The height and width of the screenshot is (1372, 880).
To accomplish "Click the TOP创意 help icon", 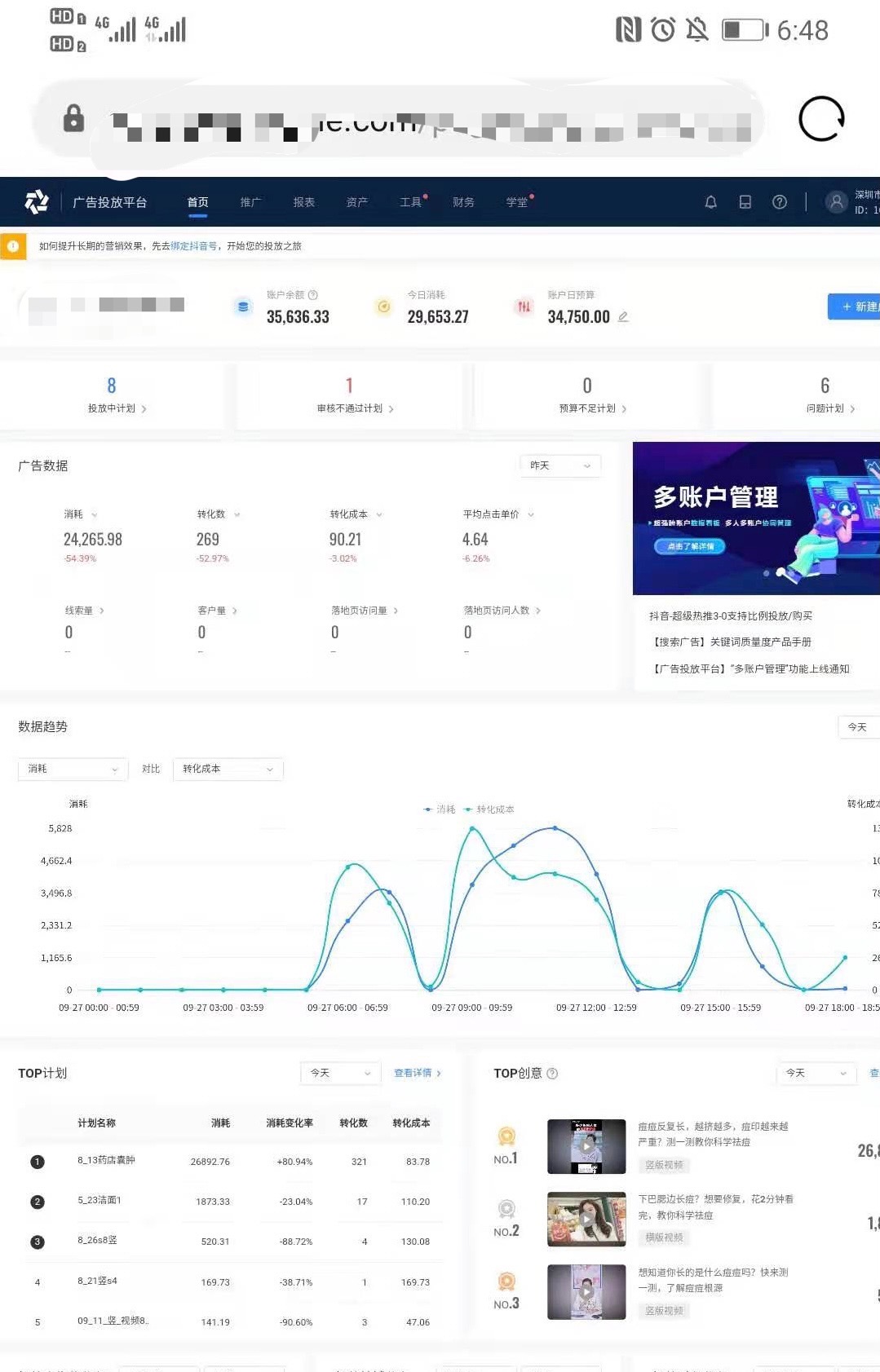I will [552, 1074].
